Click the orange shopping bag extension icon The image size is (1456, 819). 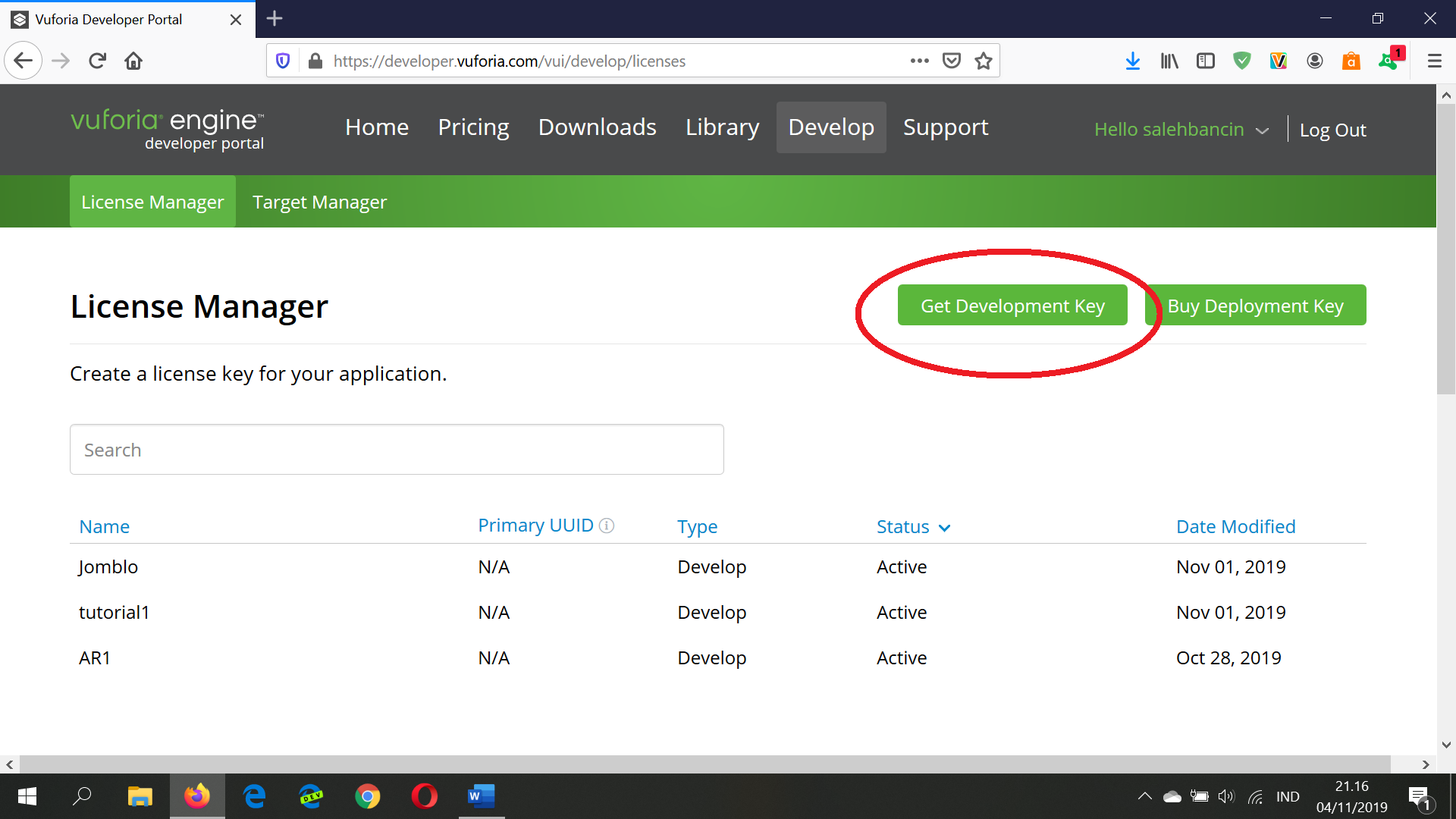[x=1351, y=61]
